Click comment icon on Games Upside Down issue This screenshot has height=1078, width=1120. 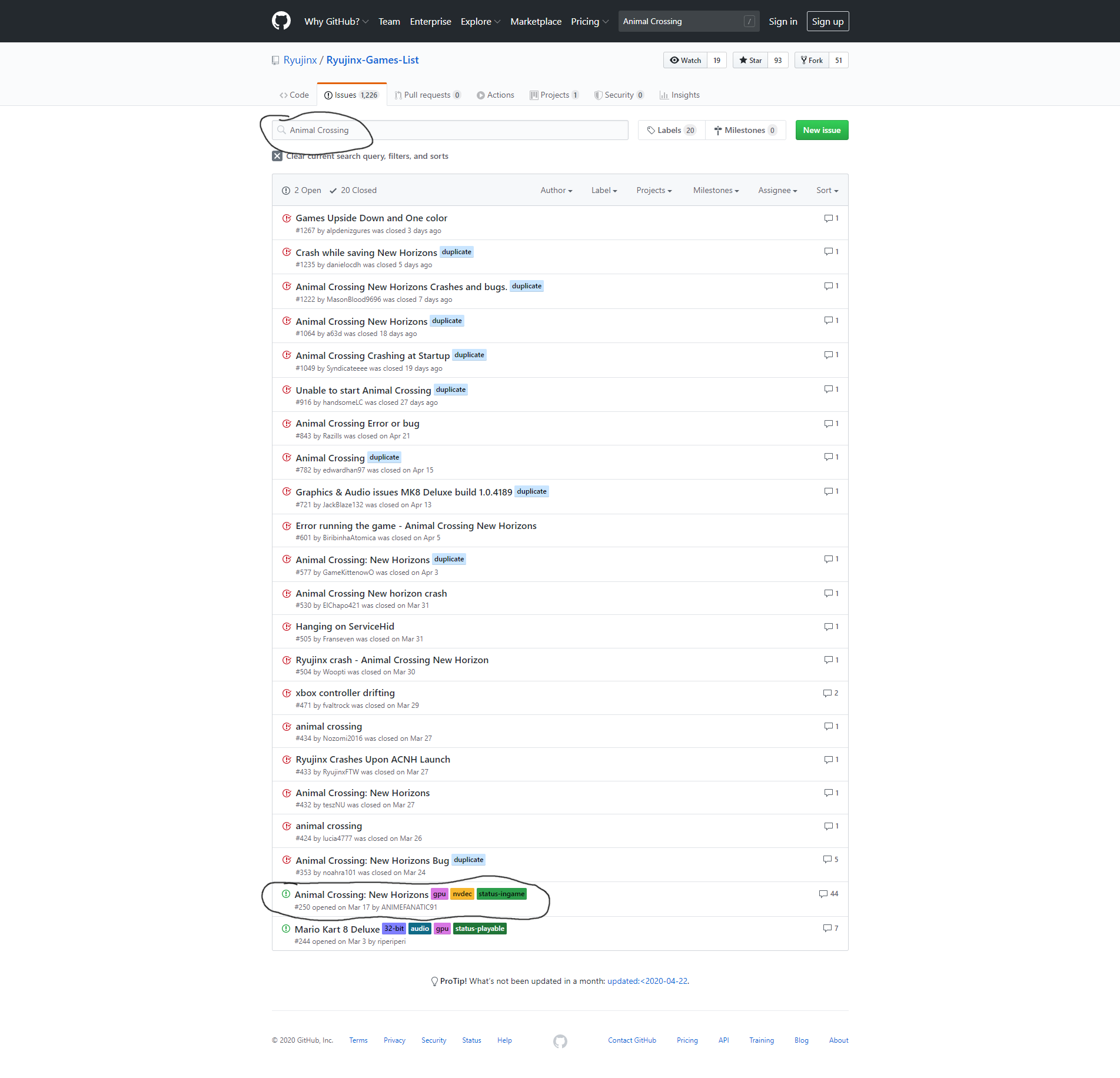tap(828, 218)
